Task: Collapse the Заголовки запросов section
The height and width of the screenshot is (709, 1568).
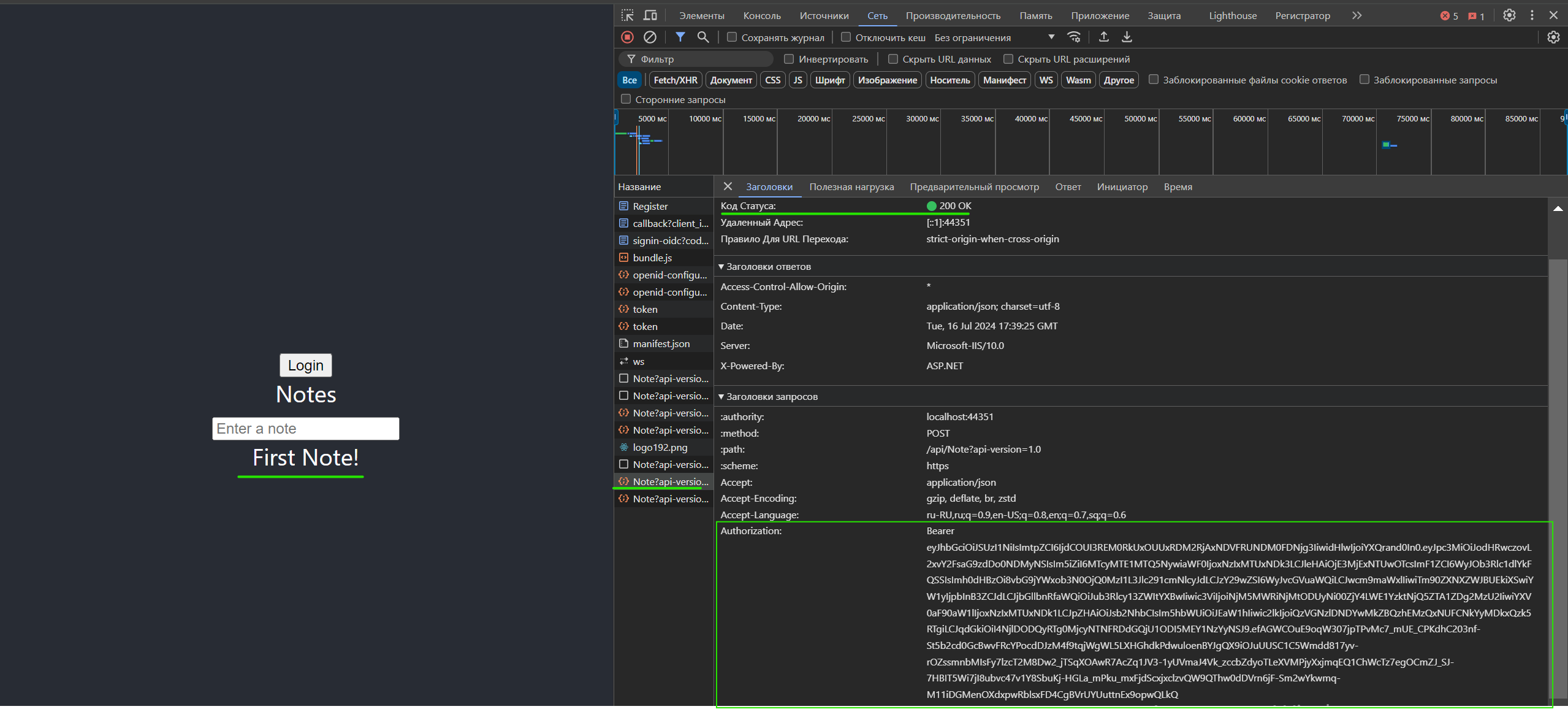Action: click(x=721, y=397)
